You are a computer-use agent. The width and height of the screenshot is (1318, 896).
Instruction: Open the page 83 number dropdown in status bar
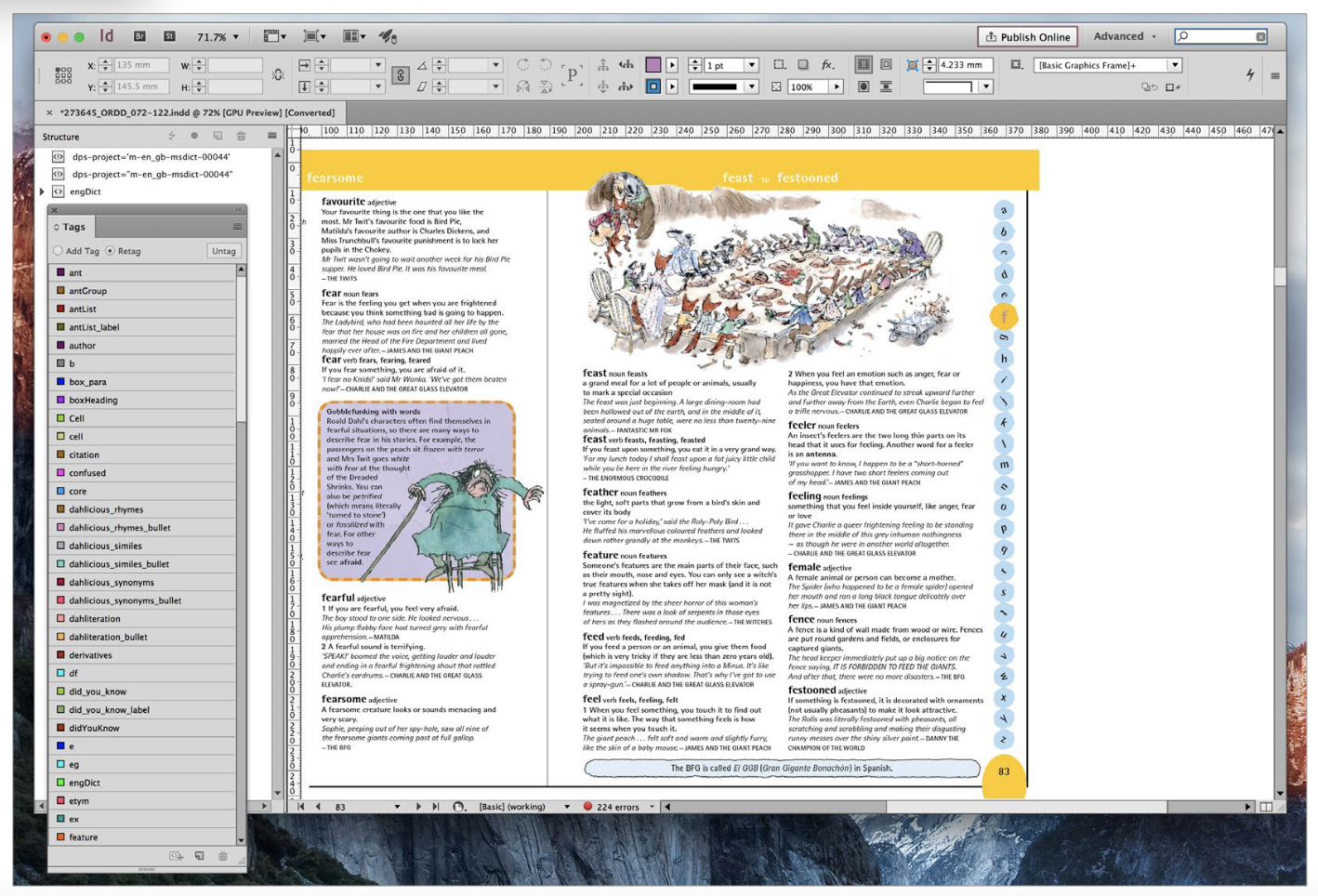pos(397,807)
